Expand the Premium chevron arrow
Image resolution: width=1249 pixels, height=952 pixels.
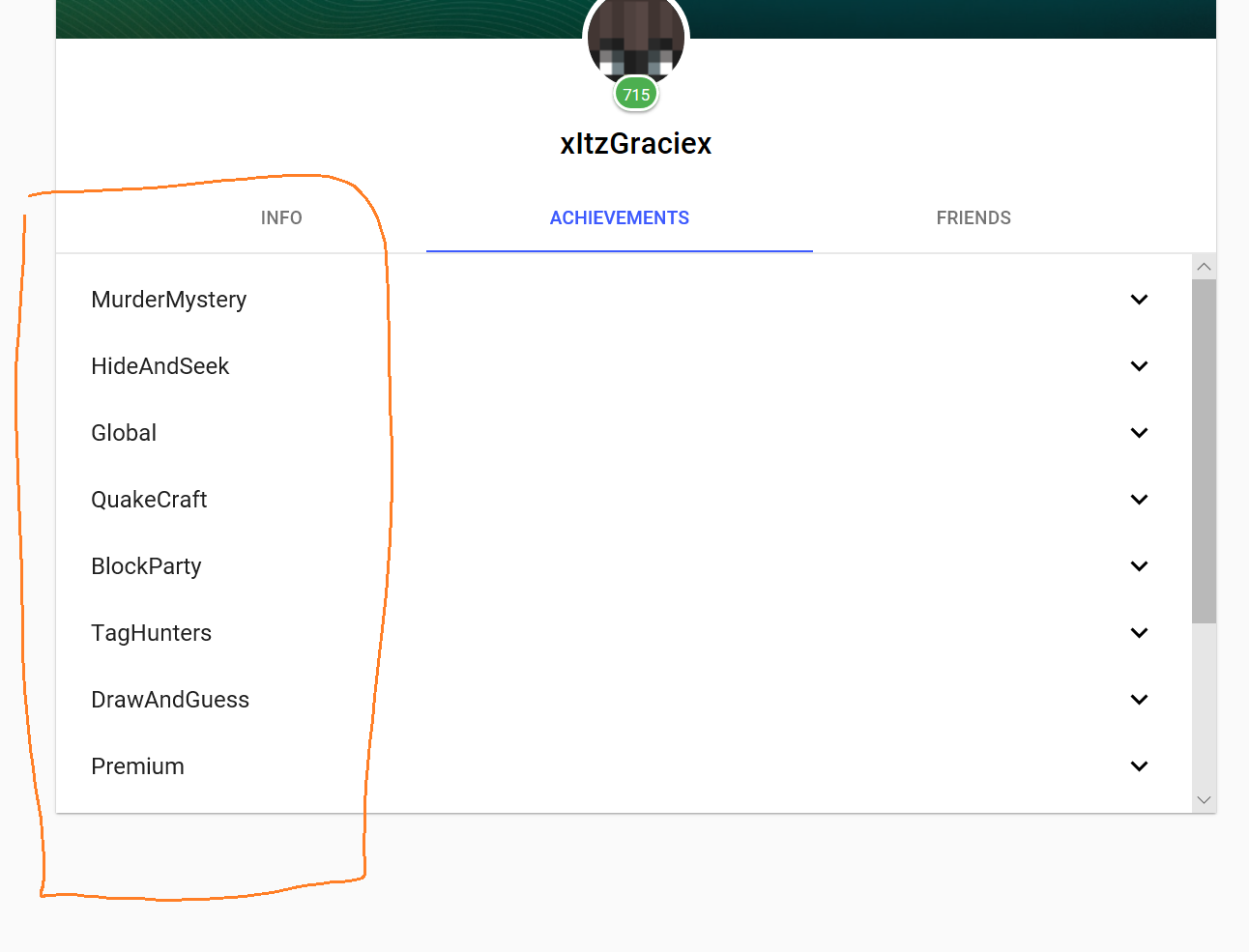coord(1140,766)
